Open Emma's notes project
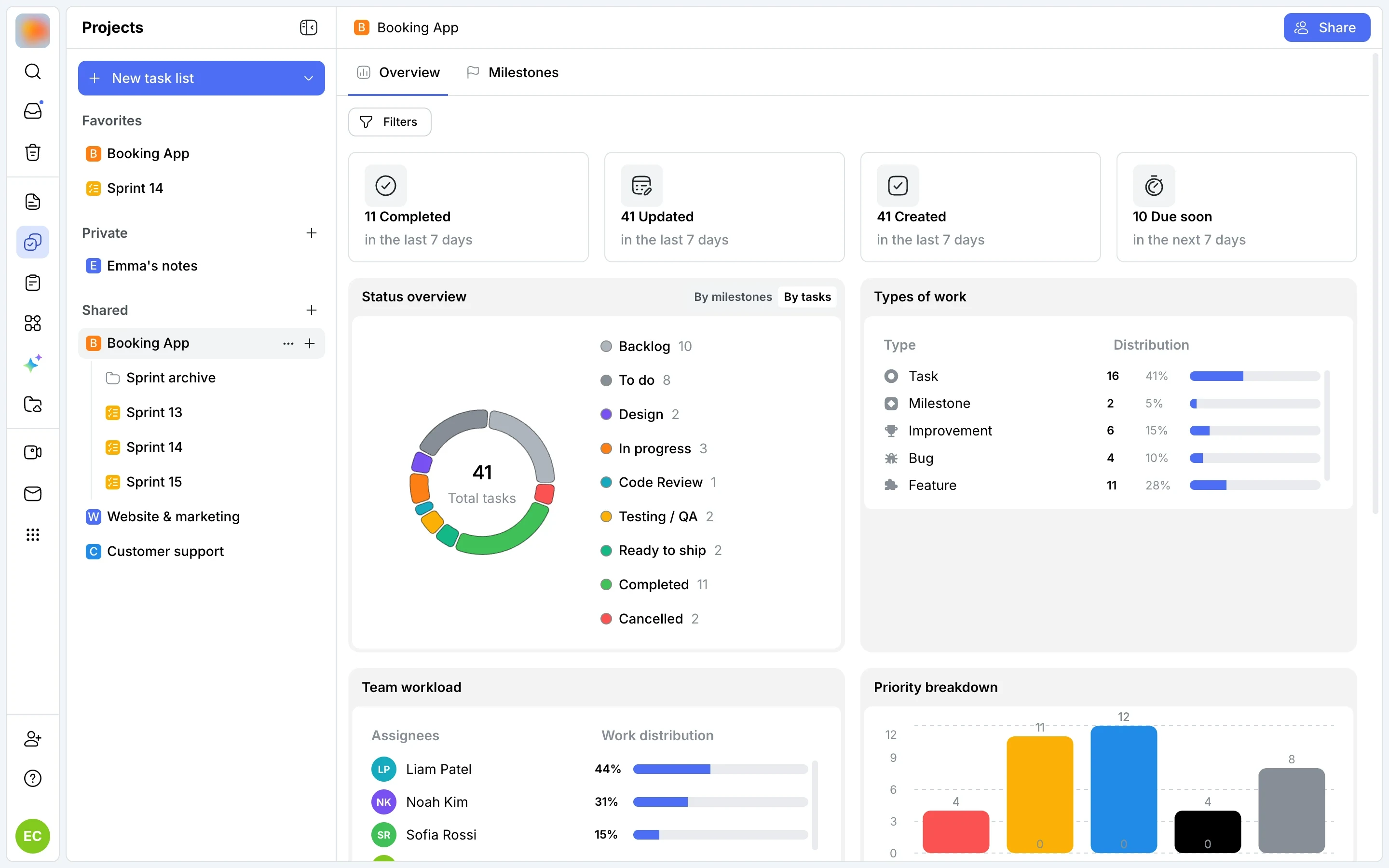 click(x=202, y=266)
